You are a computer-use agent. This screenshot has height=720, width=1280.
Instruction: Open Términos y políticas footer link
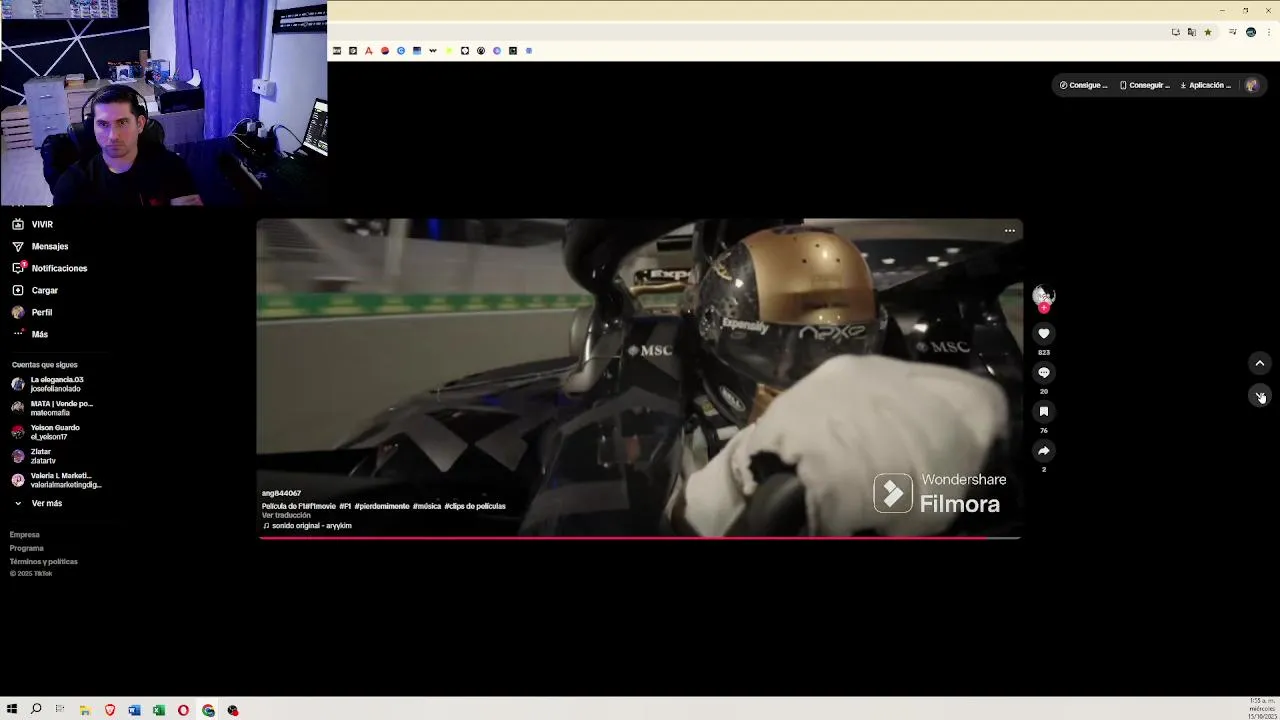43,562
